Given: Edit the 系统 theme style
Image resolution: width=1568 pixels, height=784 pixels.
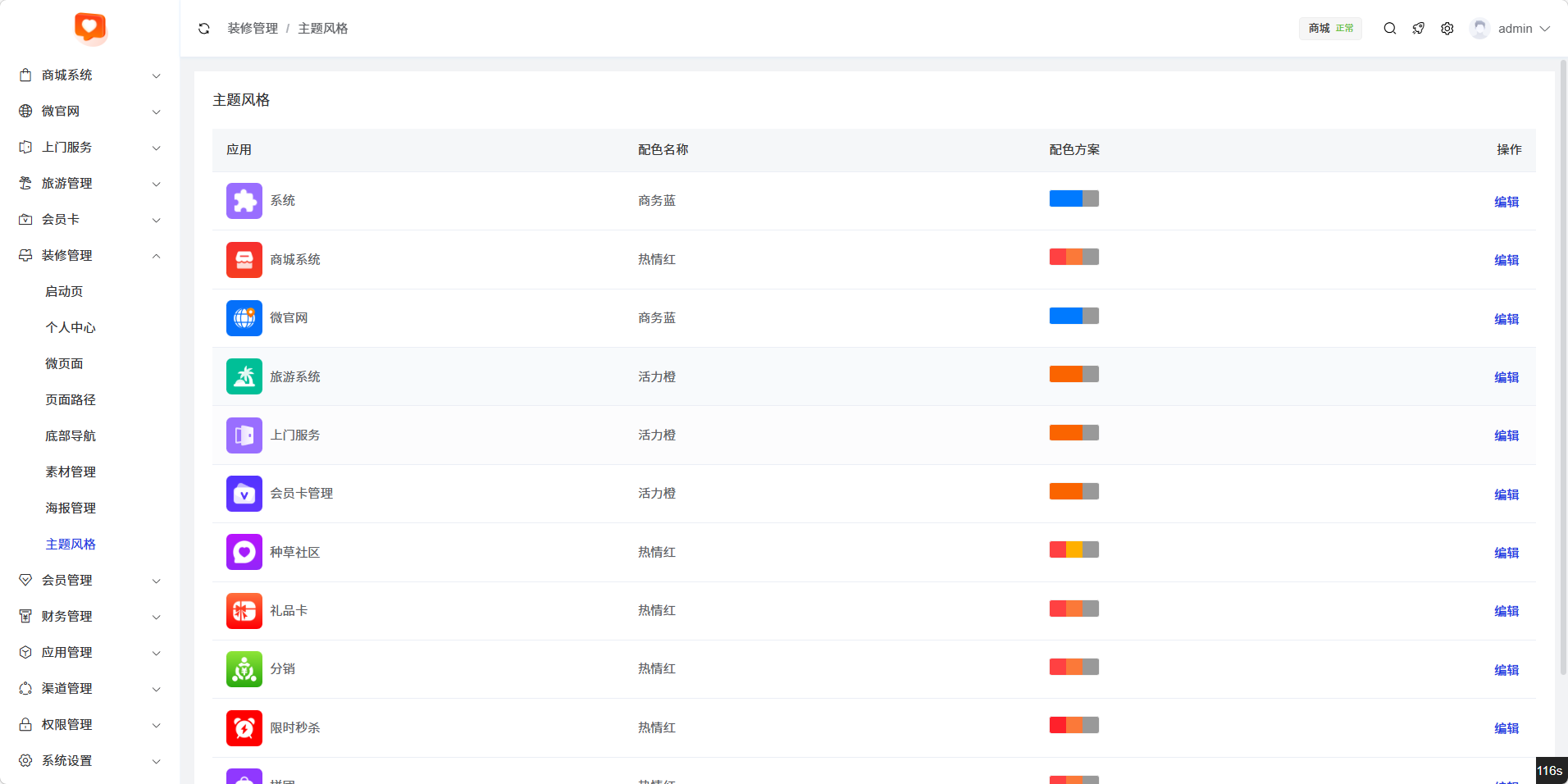Looking at the screenshot, I should pyautogui.click(x=1506, y=202).
